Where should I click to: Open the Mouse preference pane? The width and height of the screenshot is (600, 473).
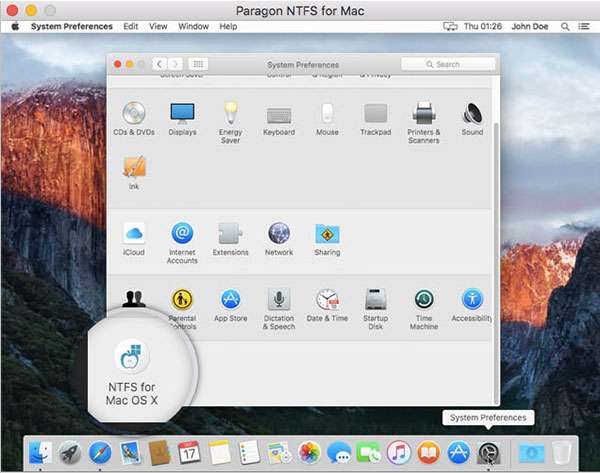coord(327,119)
